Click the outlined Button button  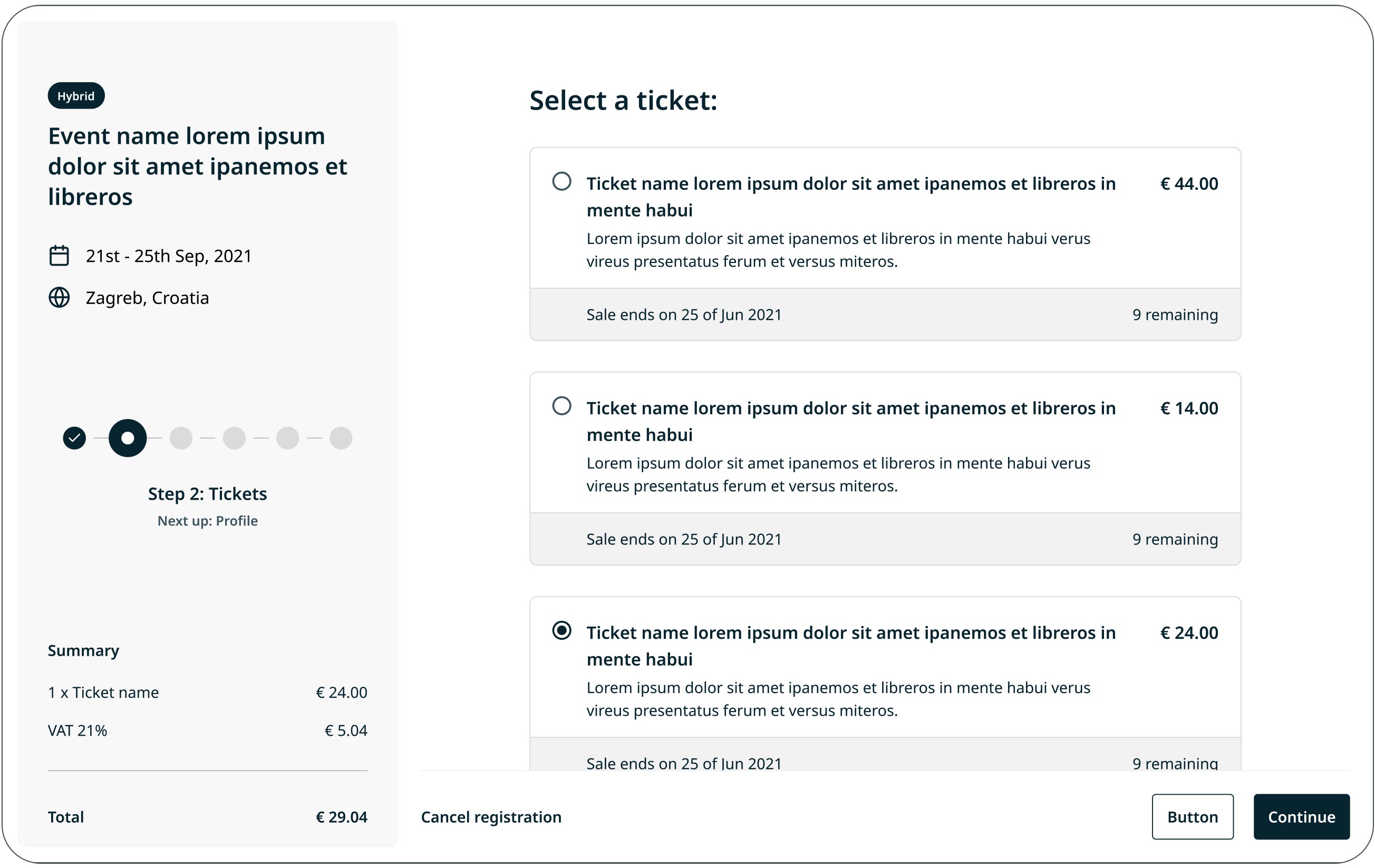pos(1192,817)
